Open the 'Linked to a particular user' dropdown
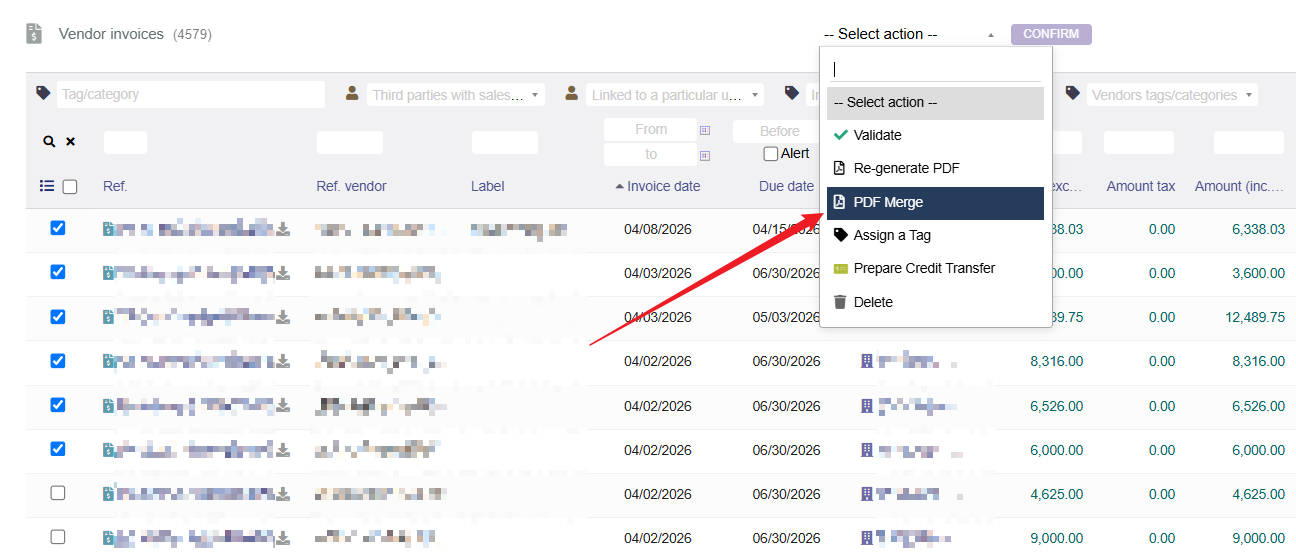This screenshot has height=559, width=1296. [x=674, y=95]
